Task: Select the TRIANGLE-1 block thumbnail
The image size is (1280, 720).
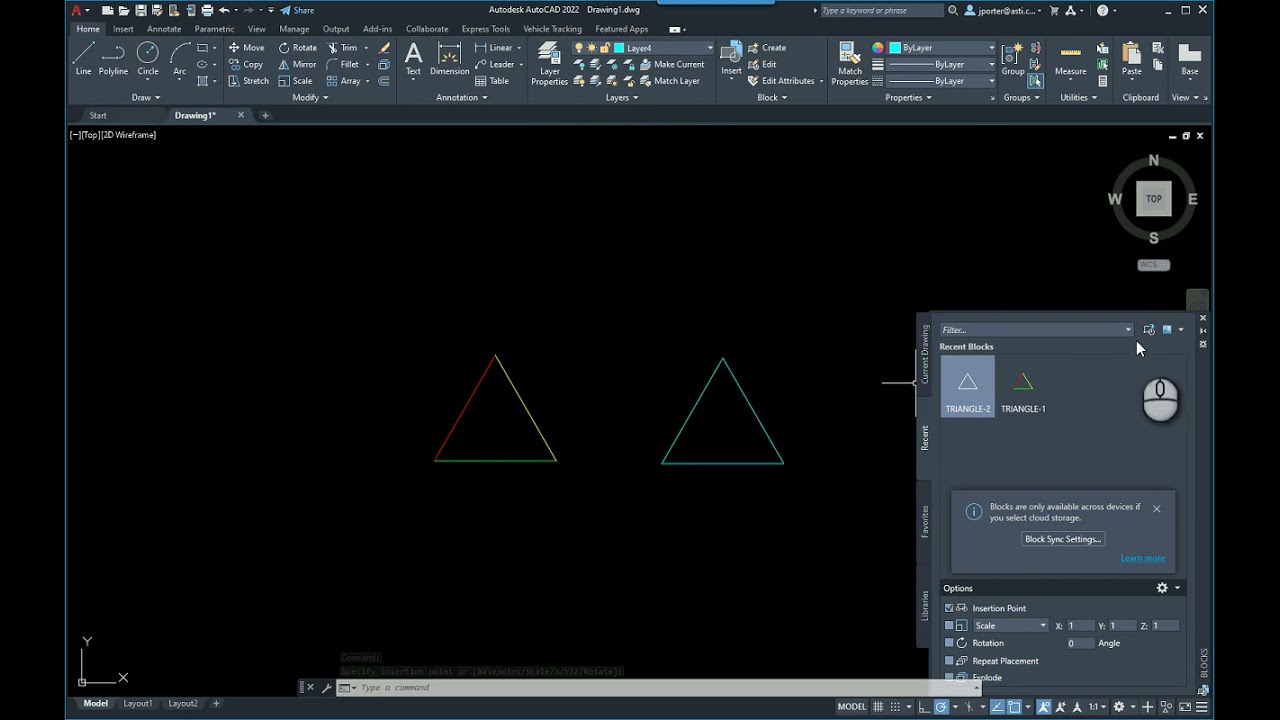Action: pyautogui.click(x=1023, y=387)
